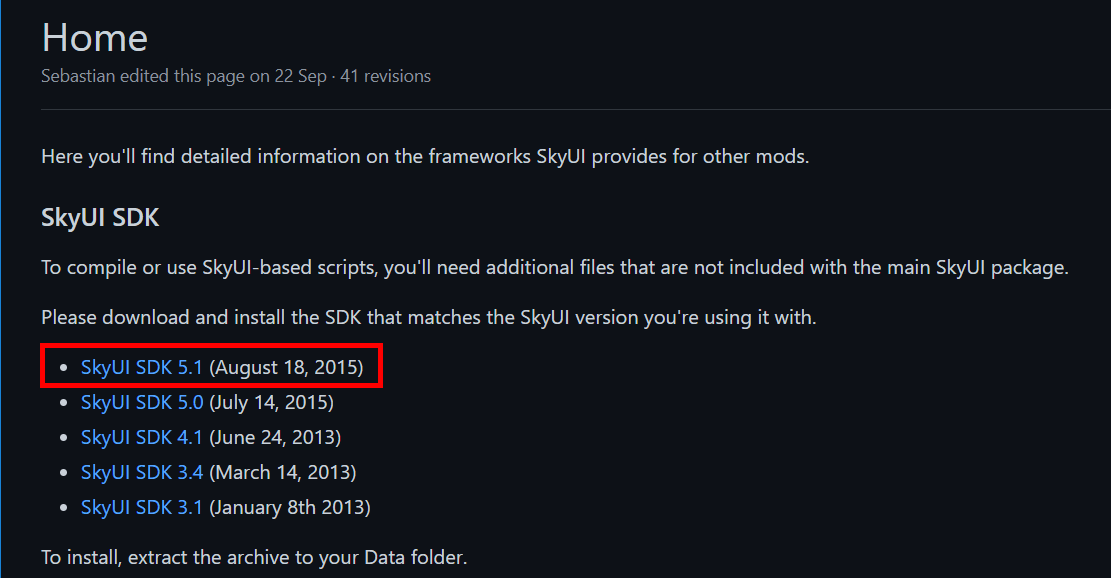Click the Home page title
This screenshot has width=1111, height=578.
click(x=95, y=38)
